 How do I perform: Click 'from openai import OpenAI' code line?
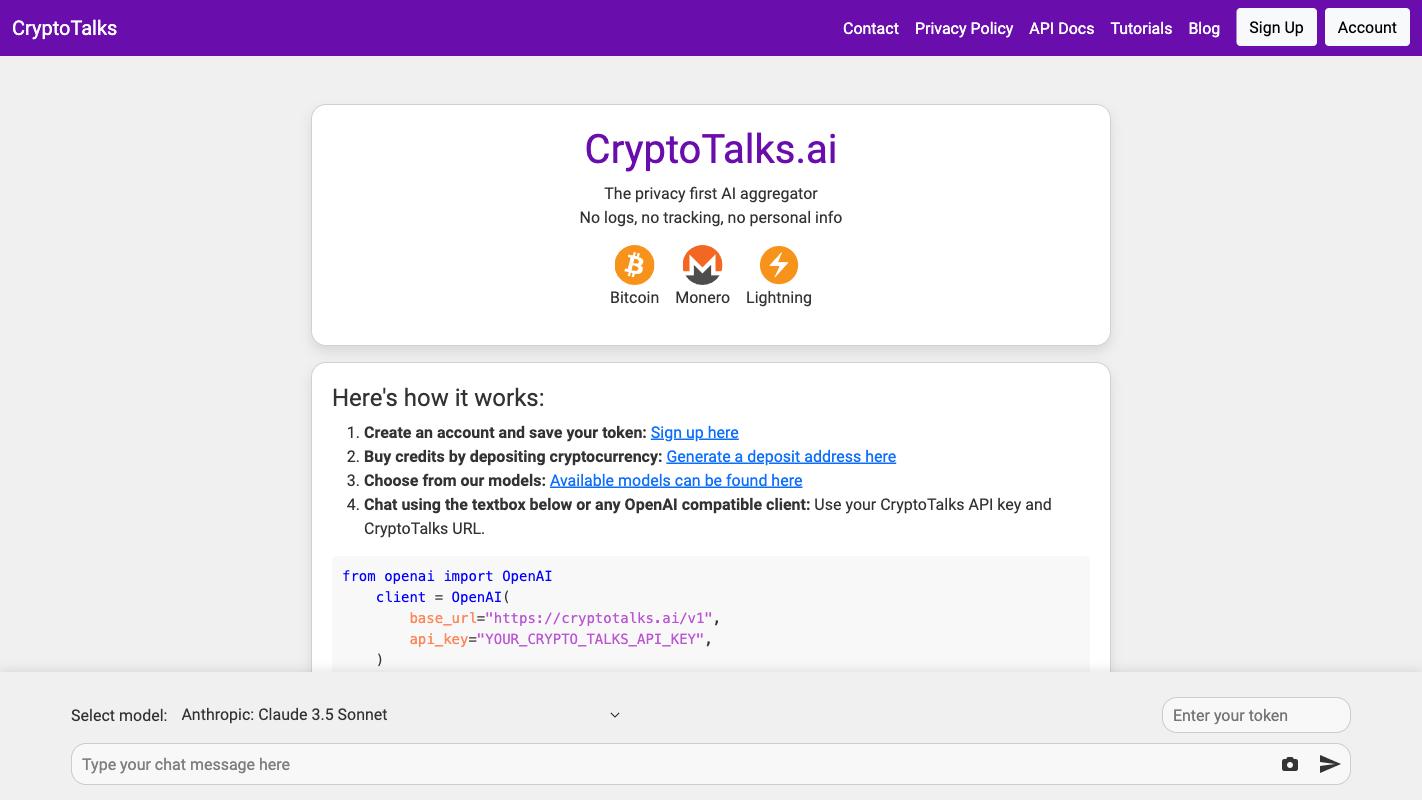(447, 576)
